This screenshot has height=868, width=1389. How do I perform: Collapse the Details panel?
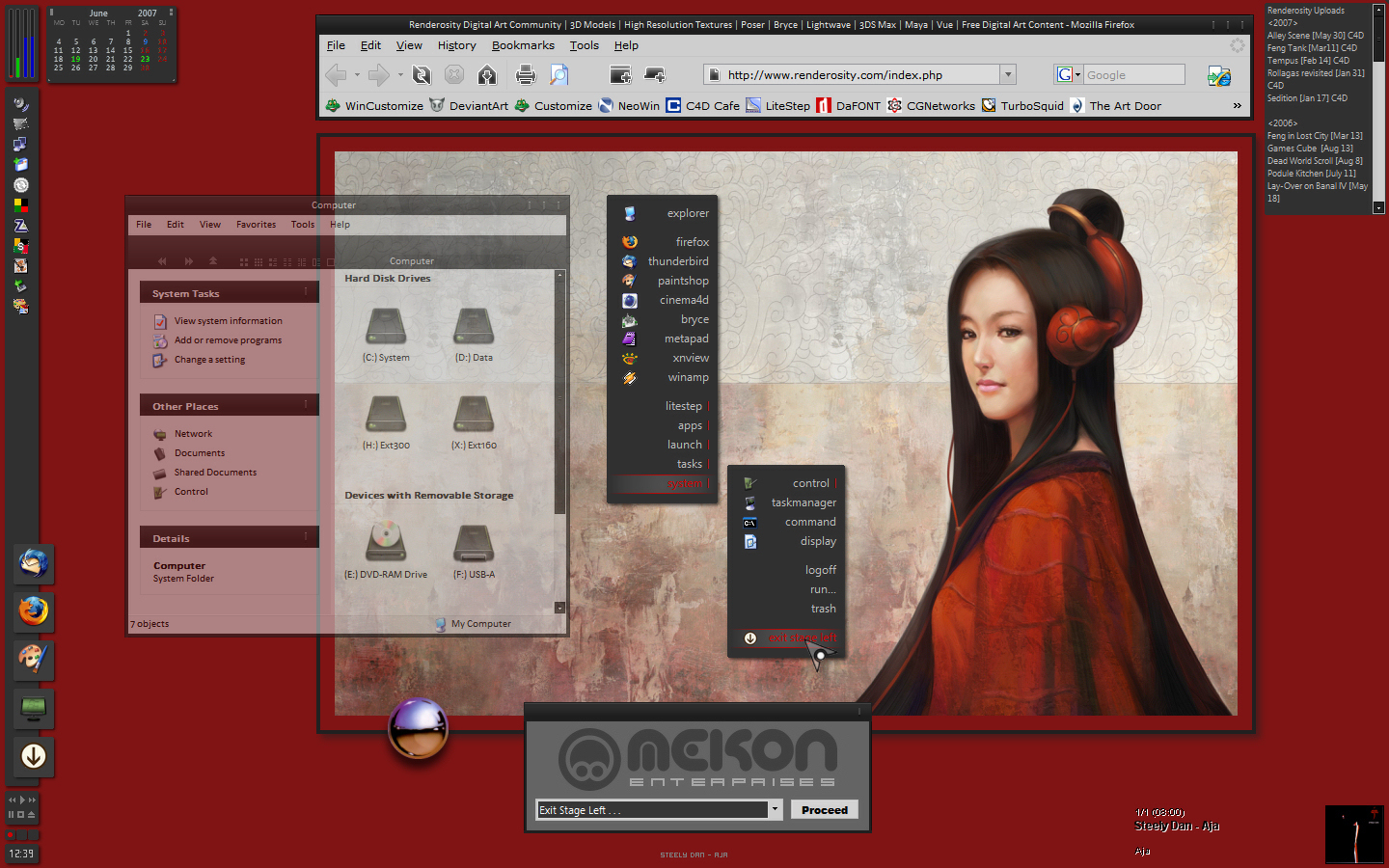[x=306, y=536]
